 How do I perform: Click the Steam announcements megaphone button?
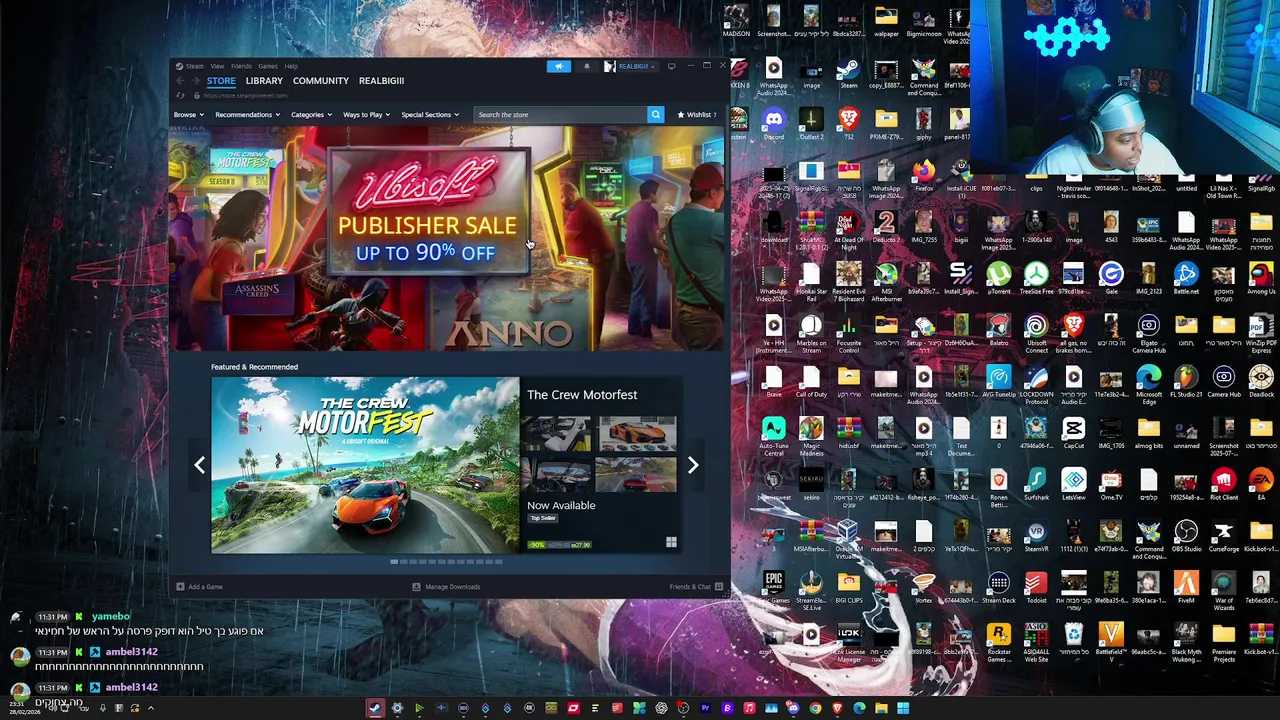tap(559, 66)
